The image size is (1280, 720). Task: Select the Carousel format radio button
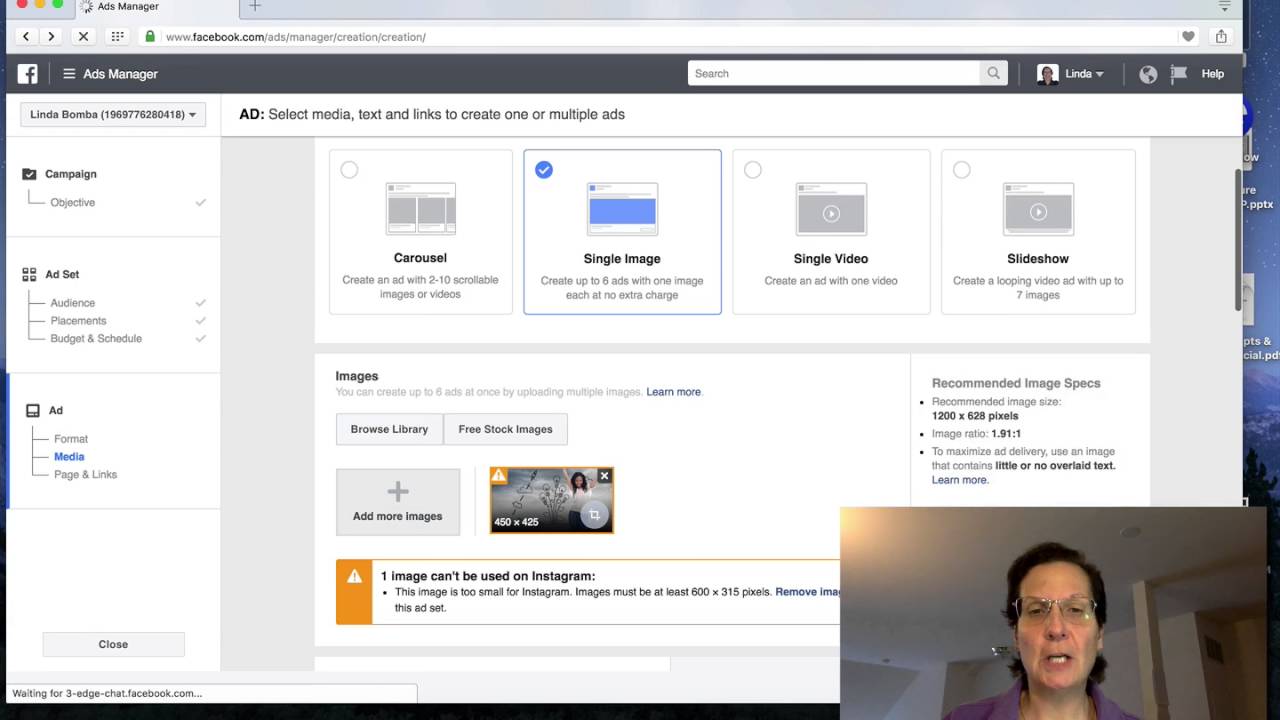(349, 170)
